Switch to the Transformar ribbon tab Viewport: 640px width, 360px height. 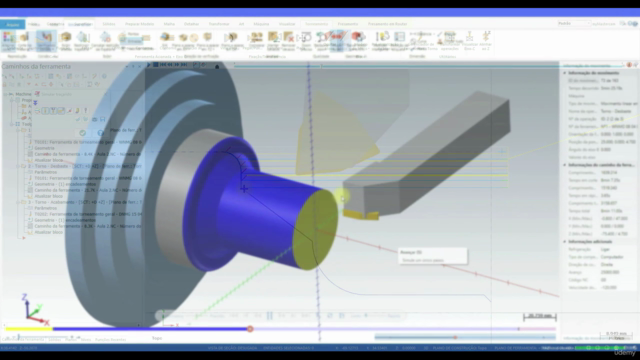point(219,24)
